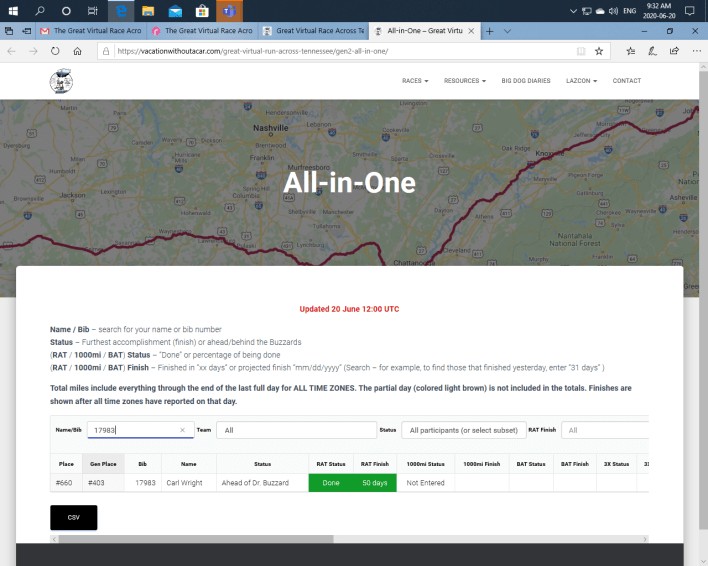Click the site logo in the header
The width and height of the screenshot is (708, 566).
coord(62,81)
